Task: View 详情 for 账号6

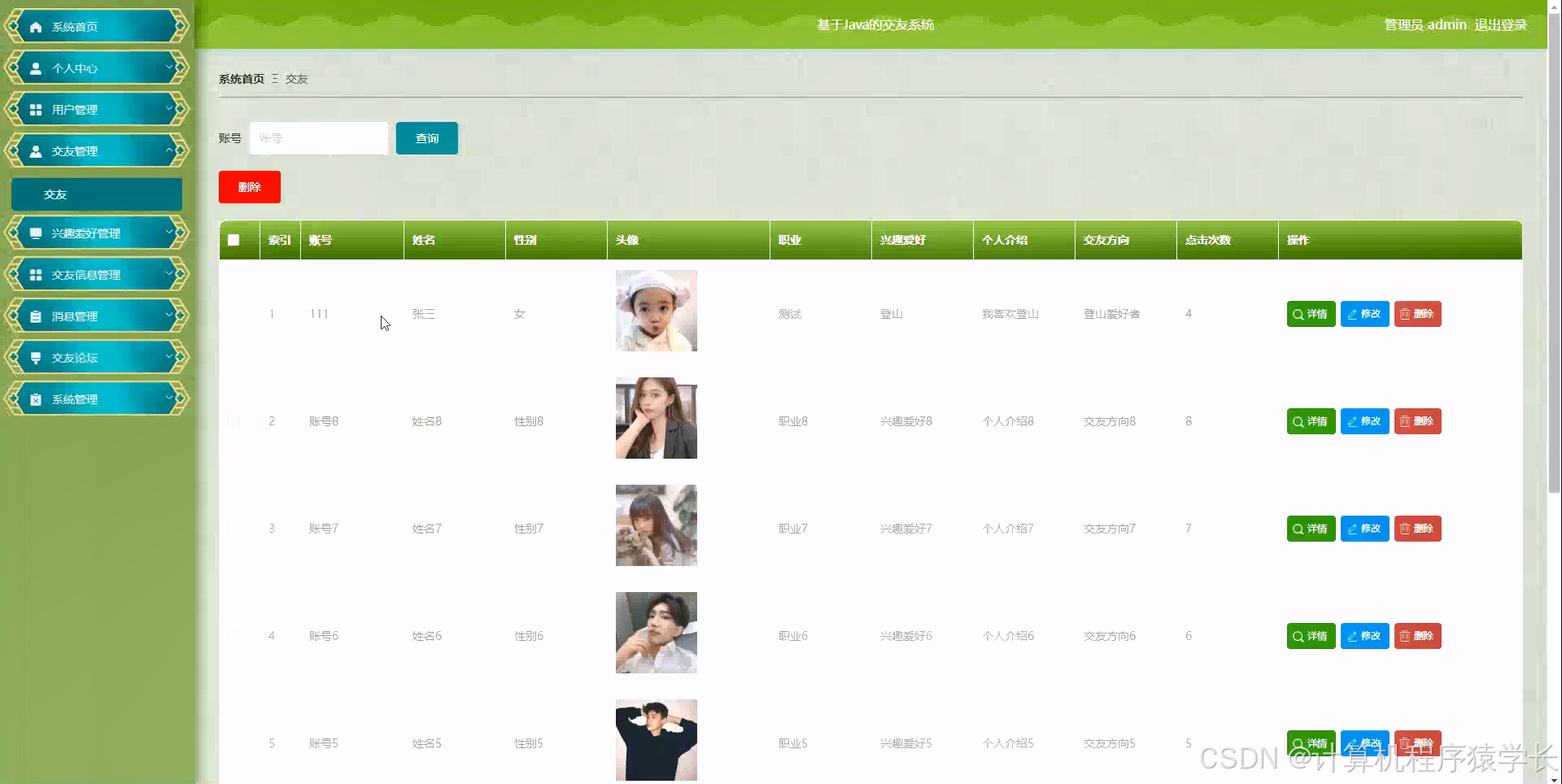Action: pos(1311,636)
